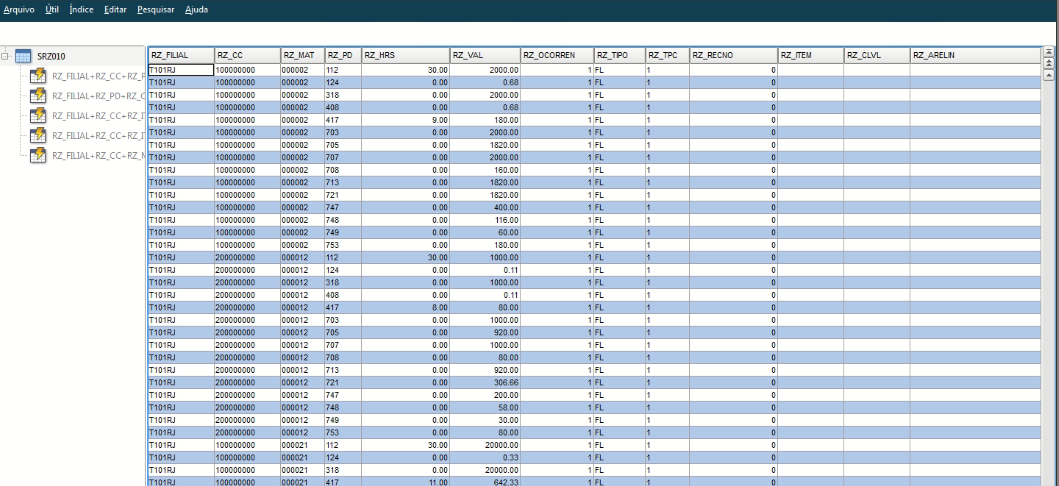This screenshot has height=486, width=1059.
Task: Open the Índice menu
Action: 81,9
